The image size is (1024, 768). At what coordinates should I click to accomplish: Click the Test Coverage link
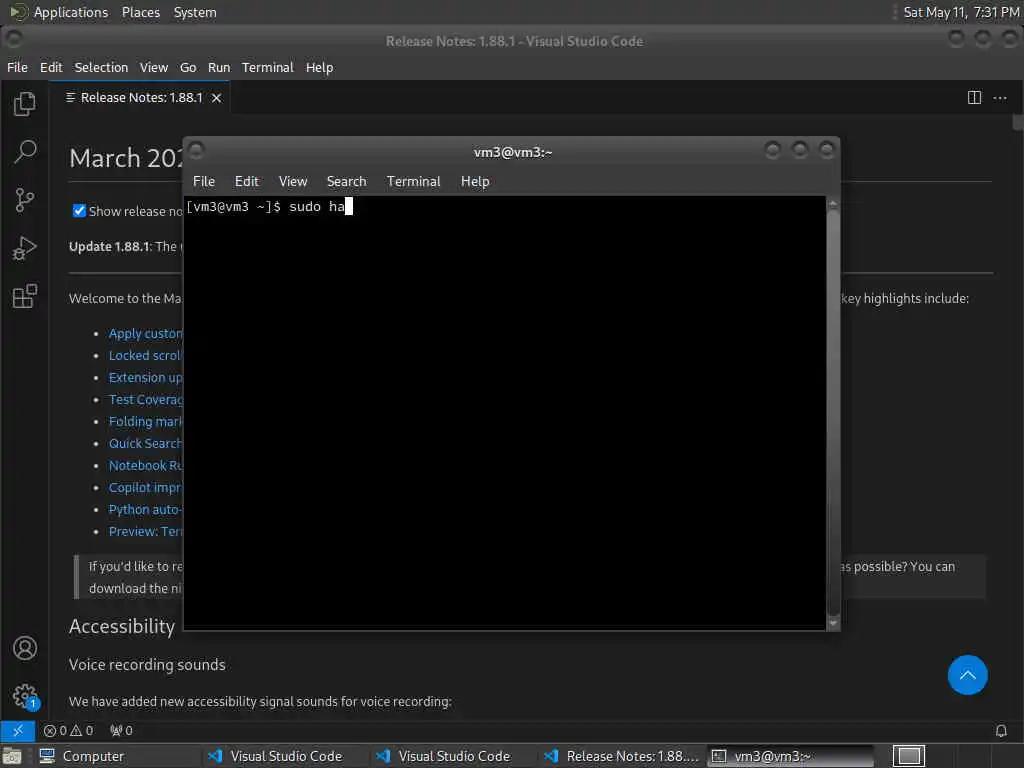(145, 399)
